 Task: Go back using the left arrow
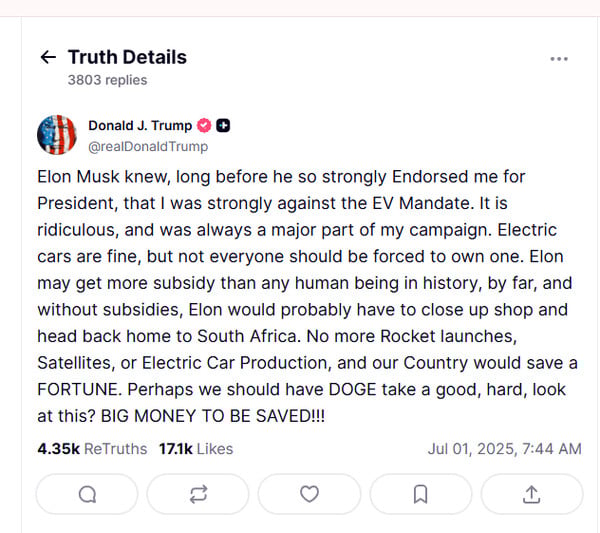(48, 57)
